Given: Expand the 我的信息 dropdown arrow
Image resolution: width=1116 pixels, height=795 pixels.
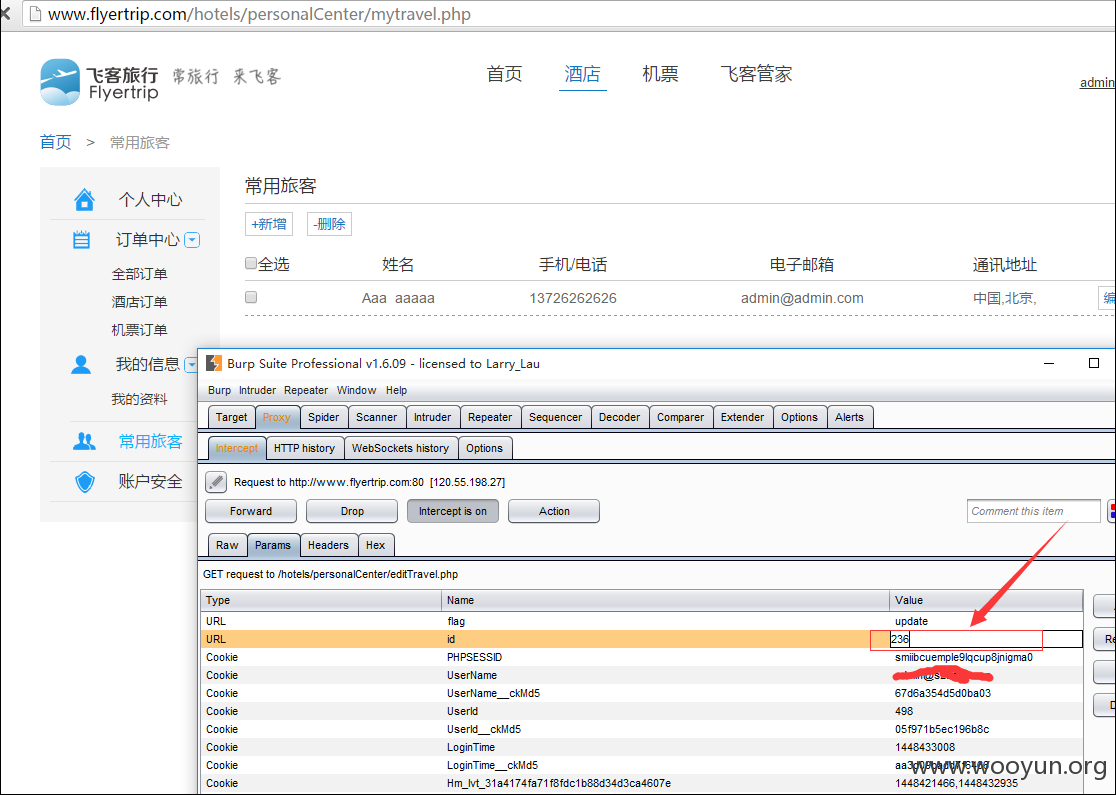Looking at the screenshot, I should [191, 365].
